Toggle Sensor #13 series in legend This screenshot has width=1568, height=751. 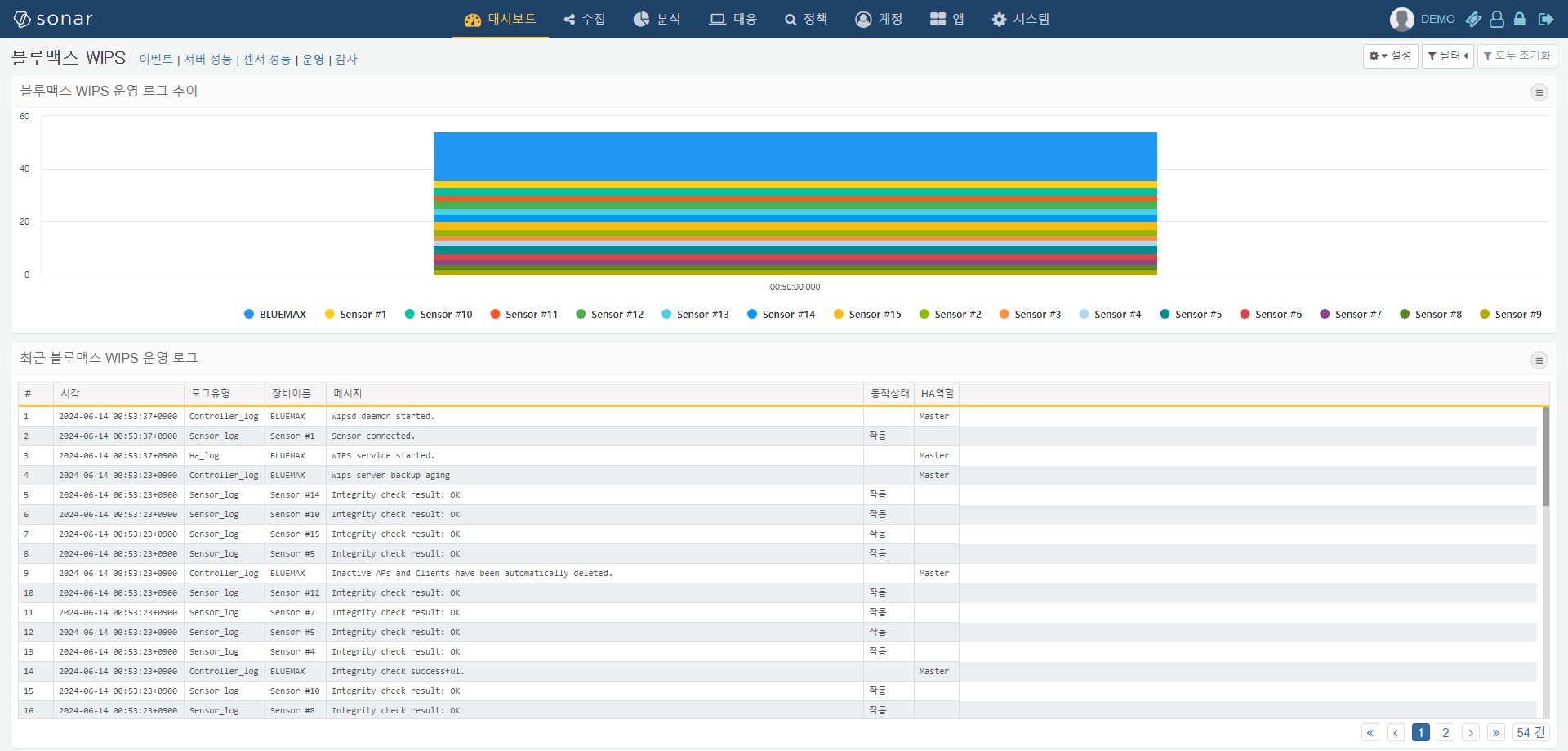tap(695, 314)
